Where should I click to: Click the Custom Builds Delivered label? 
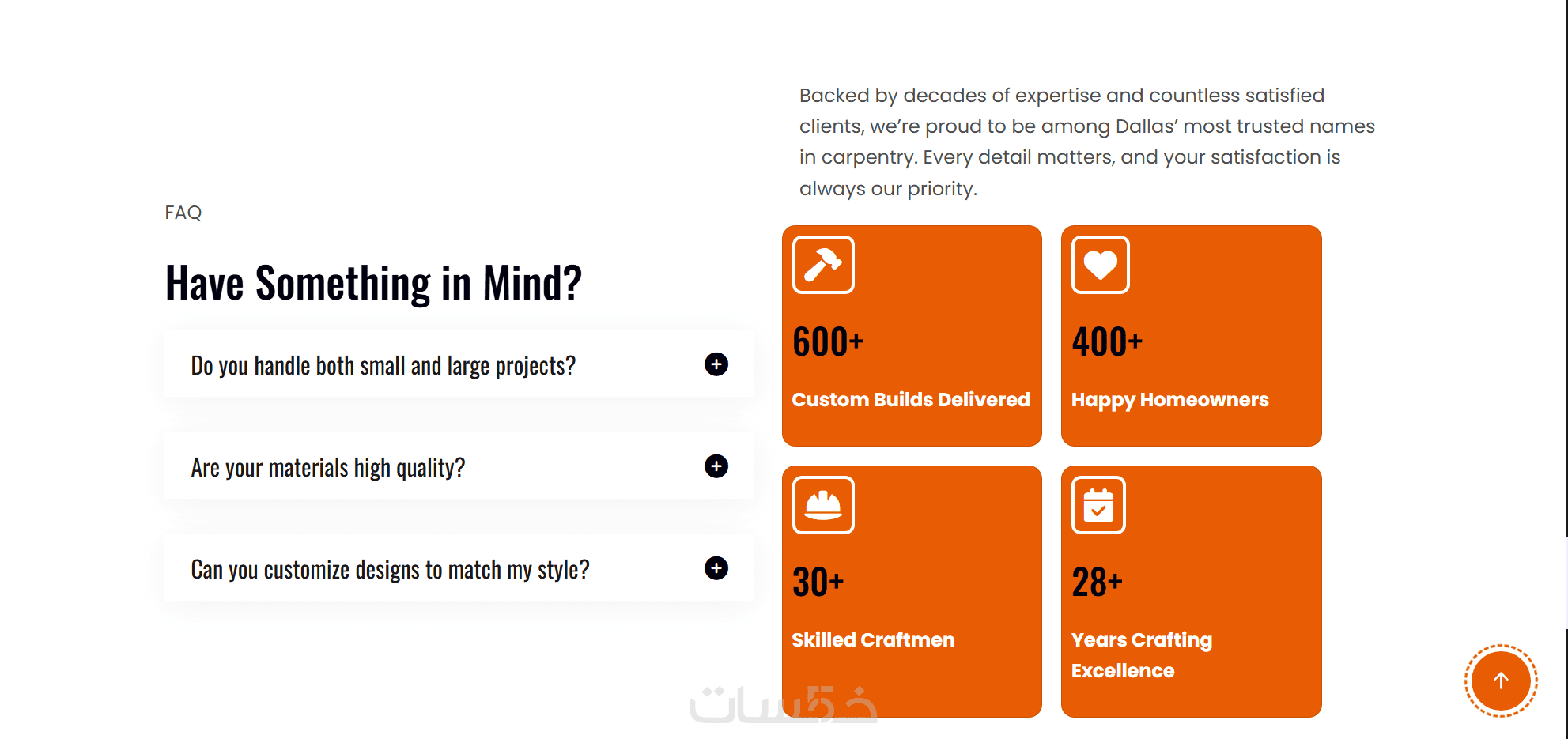click(x=910, y=400)
